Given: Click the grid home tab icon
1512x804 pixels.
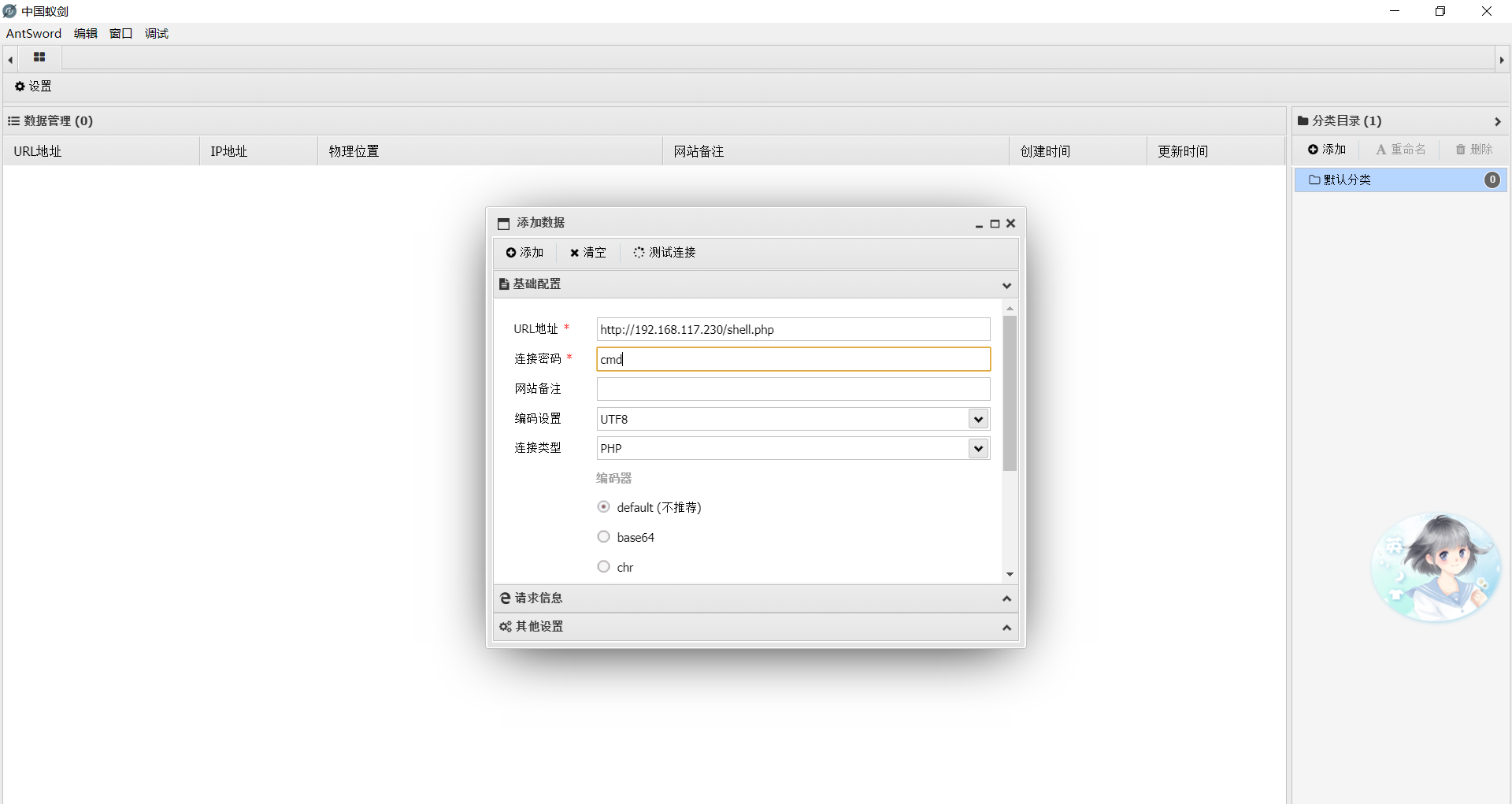Looking at the screenshot, I should [x=39, y=57].
